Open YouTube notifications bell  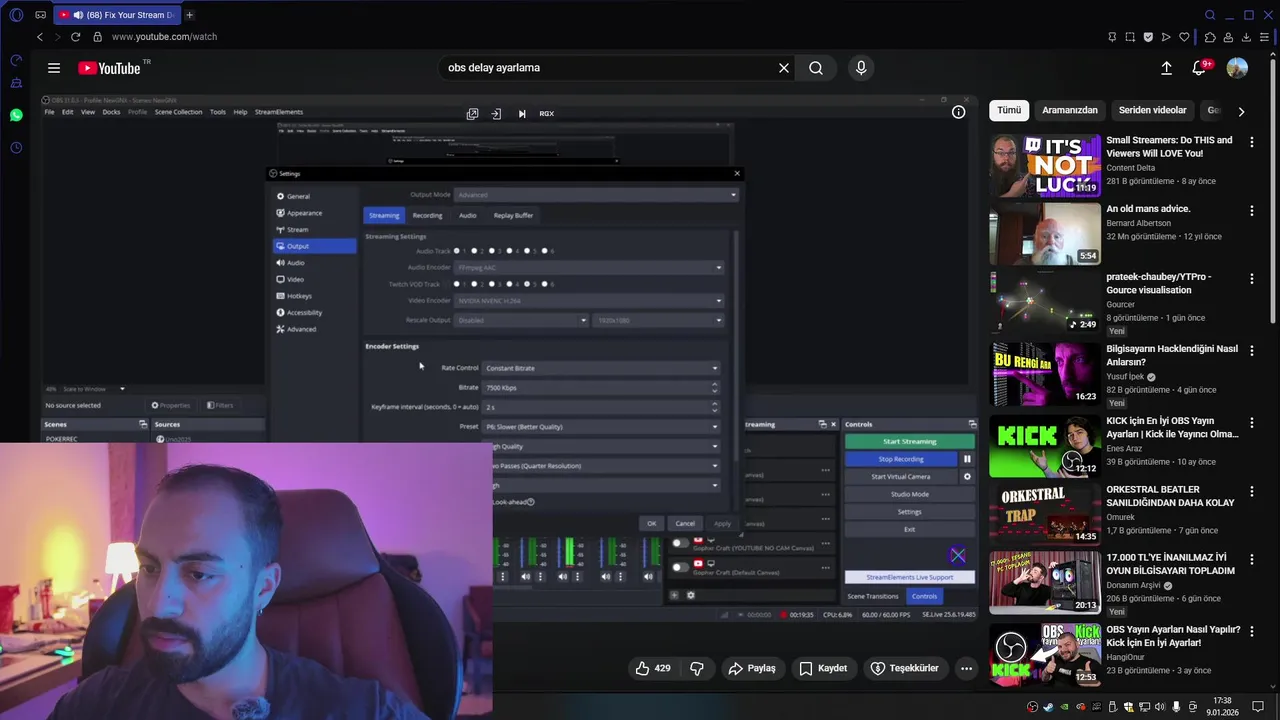point(1199,68)
